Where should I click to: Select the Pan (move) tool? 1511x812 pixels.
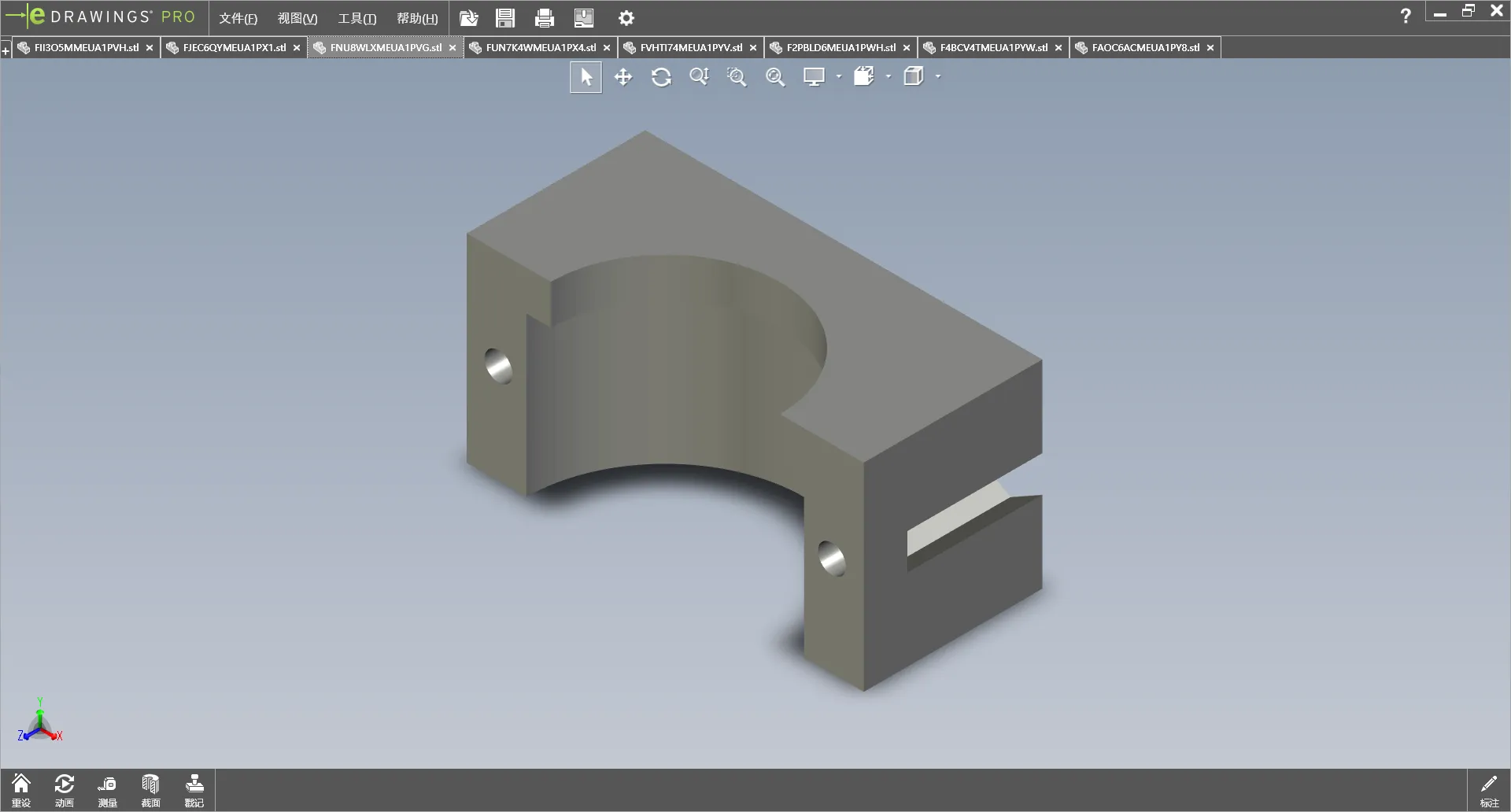pos(623,77)
